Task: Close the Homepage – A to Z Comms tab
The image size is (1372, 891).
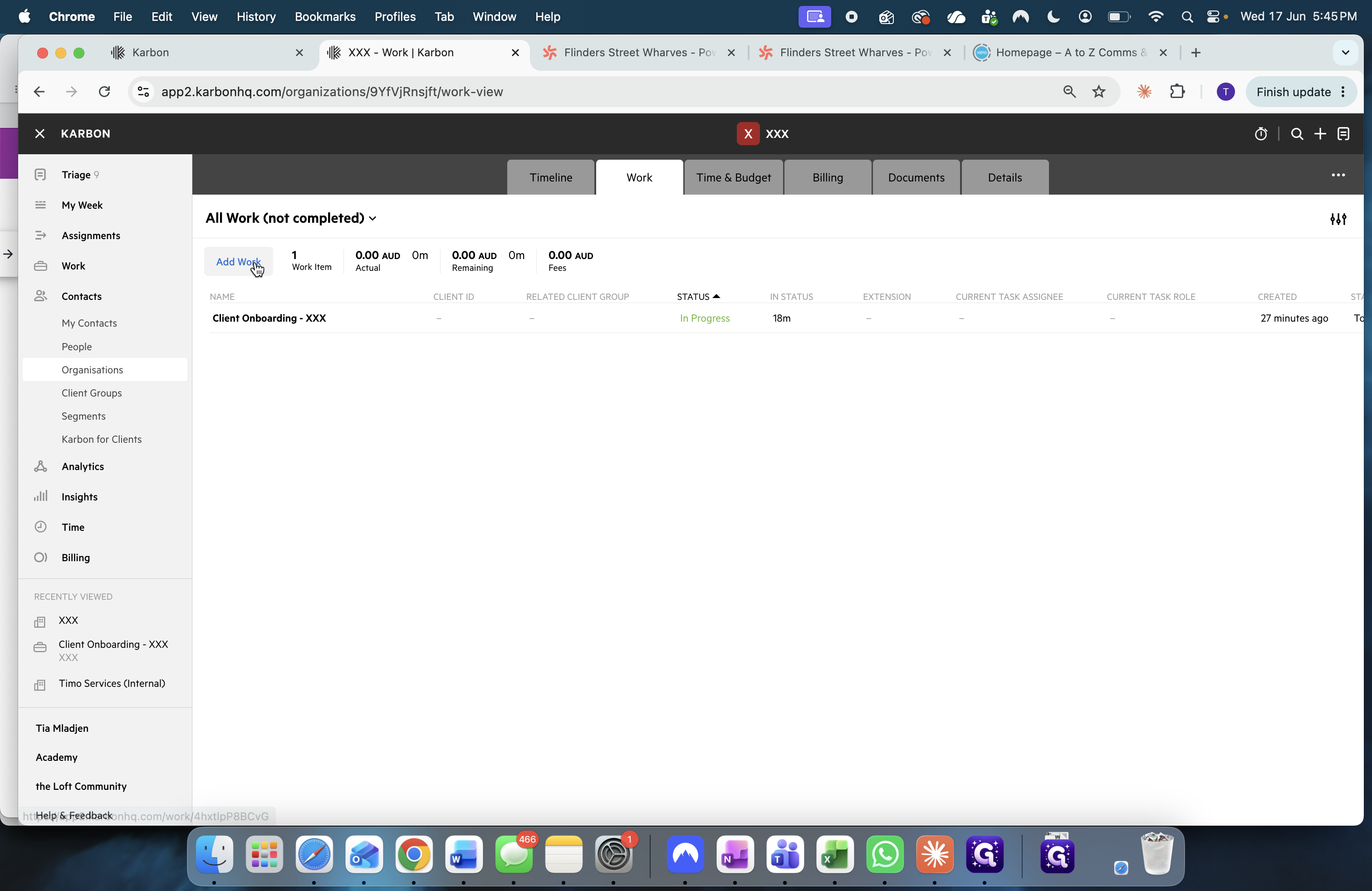Action: coord(1163,53)
